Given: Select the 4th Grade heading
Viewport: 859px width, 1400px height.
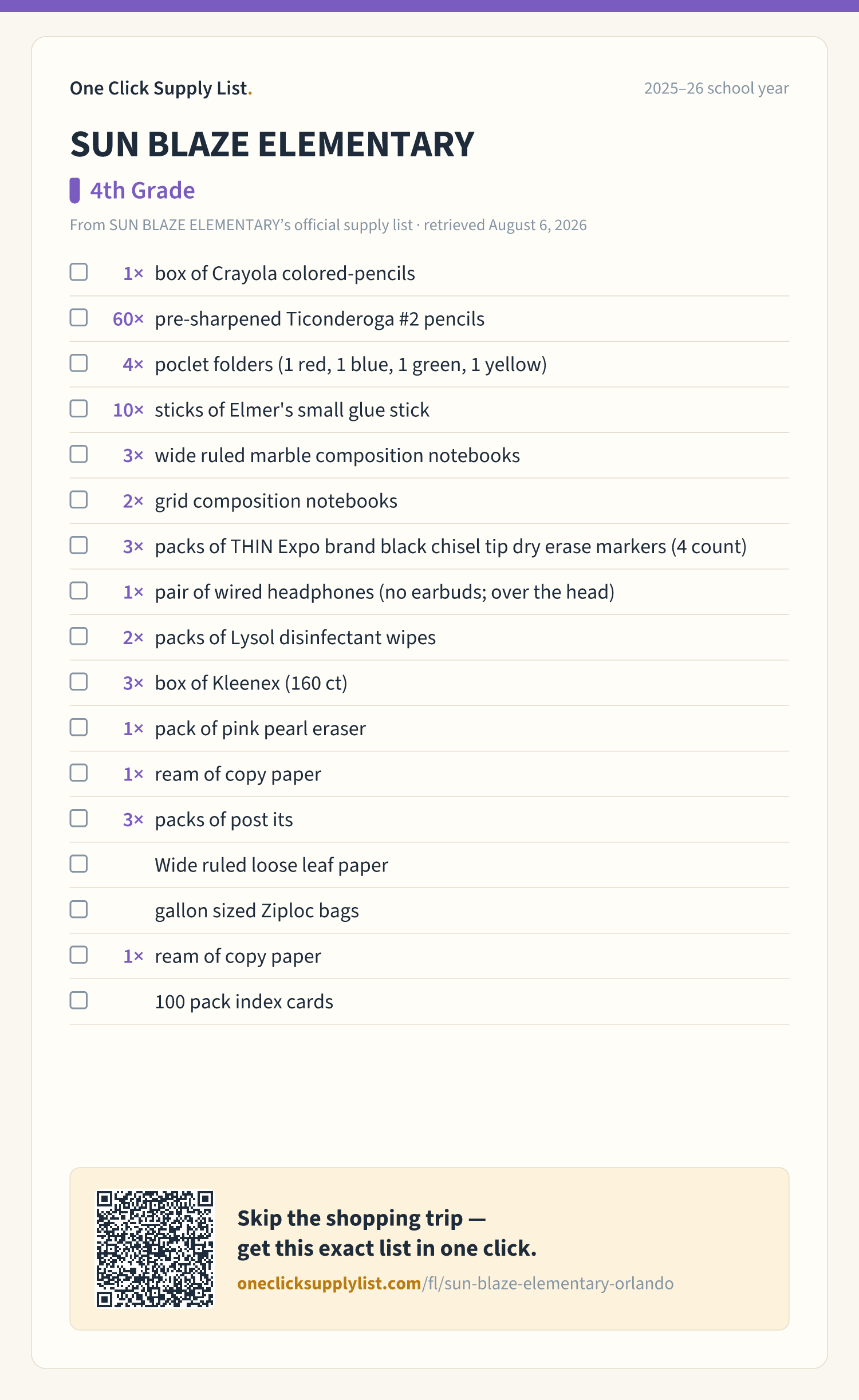Looking at the screenshot, I should coord(142,191).
